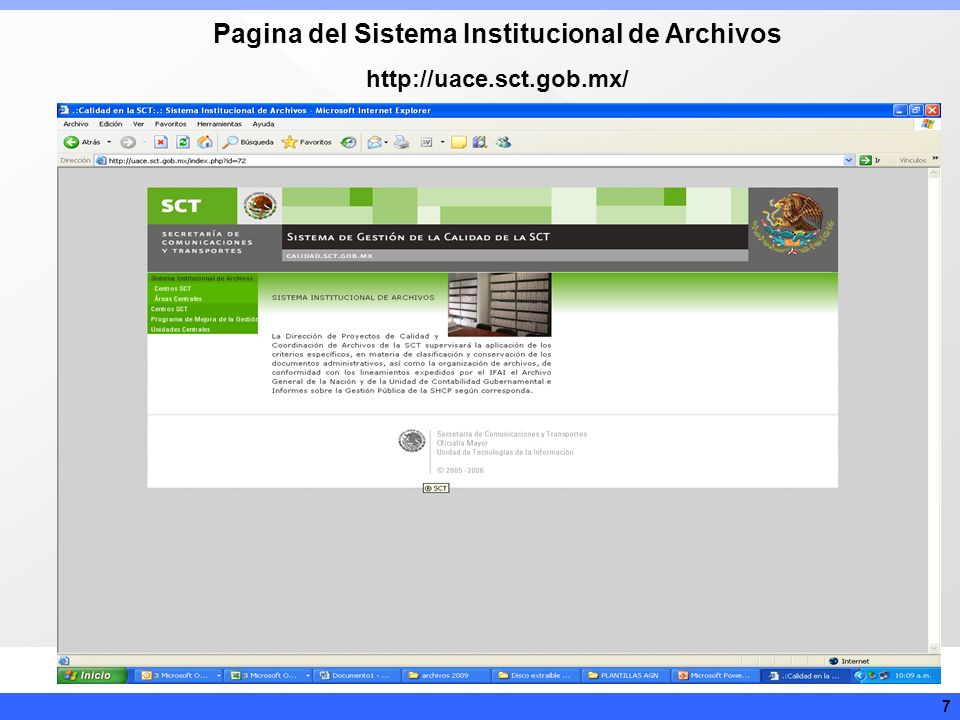This screenshot has width=960, height=720.
Task: Open the Back history dropdown arrow
Action: (109, 142)
